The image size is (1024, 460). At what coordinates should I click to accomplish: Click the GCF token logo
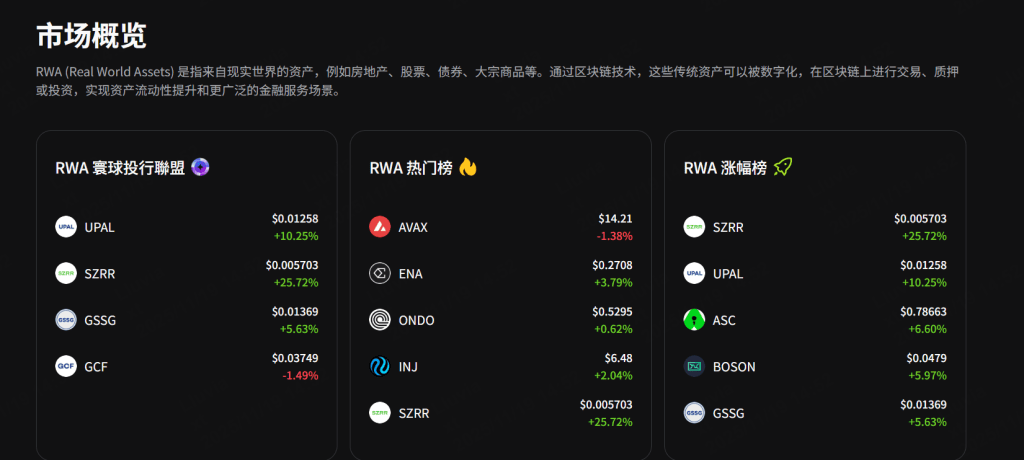66,366
